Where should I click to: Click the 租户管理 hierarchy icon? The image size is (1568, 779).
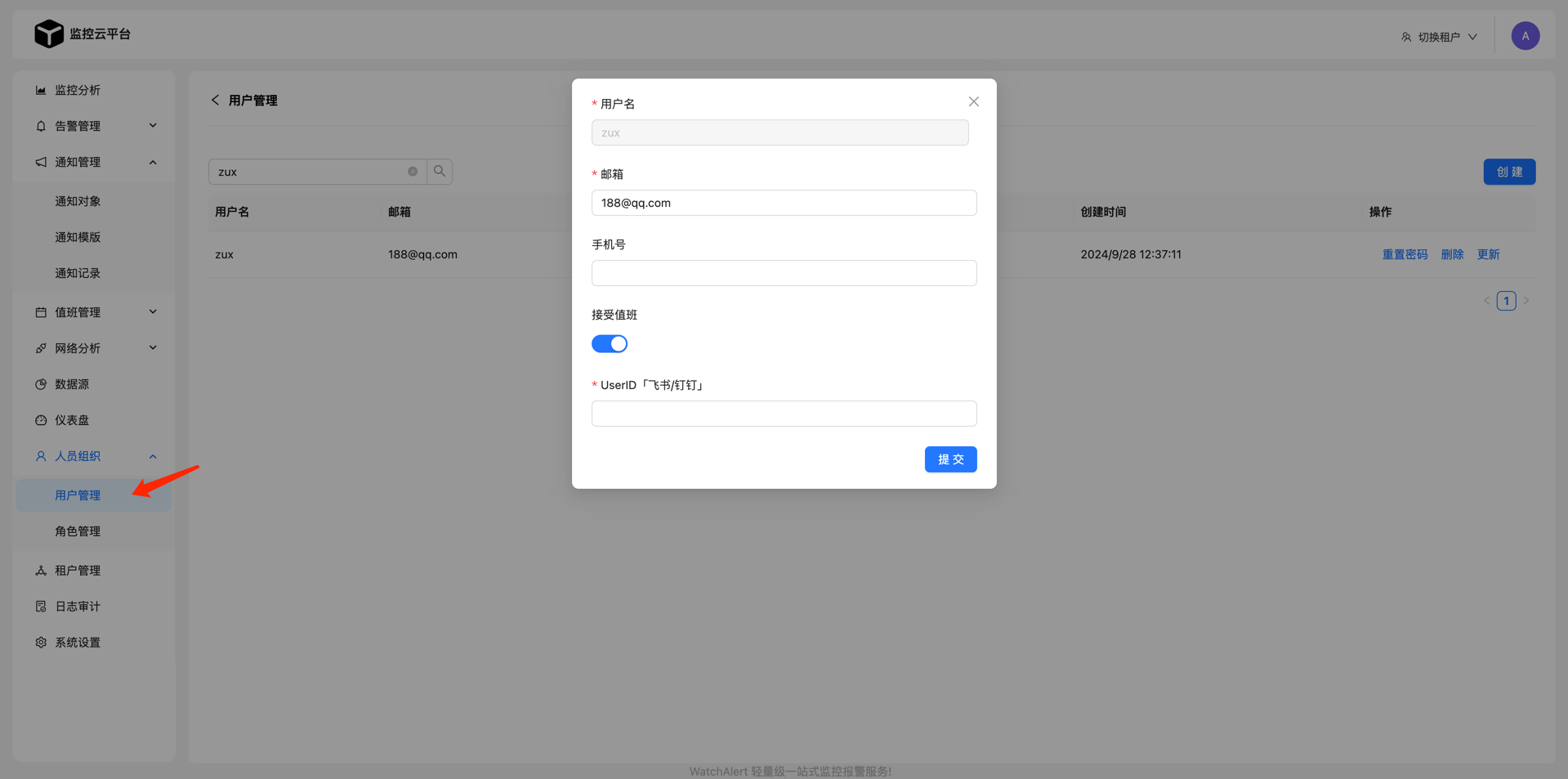click(41, 571)
